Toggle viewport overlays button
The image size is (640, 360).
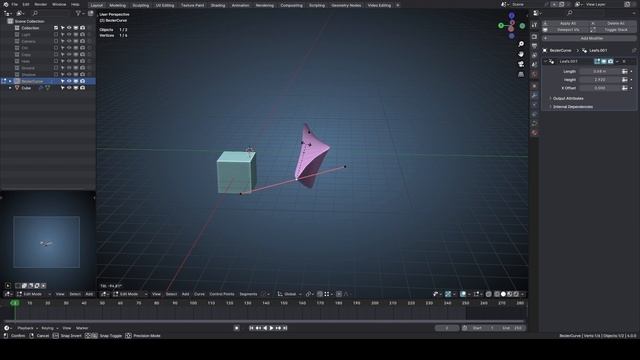[463, 294]
